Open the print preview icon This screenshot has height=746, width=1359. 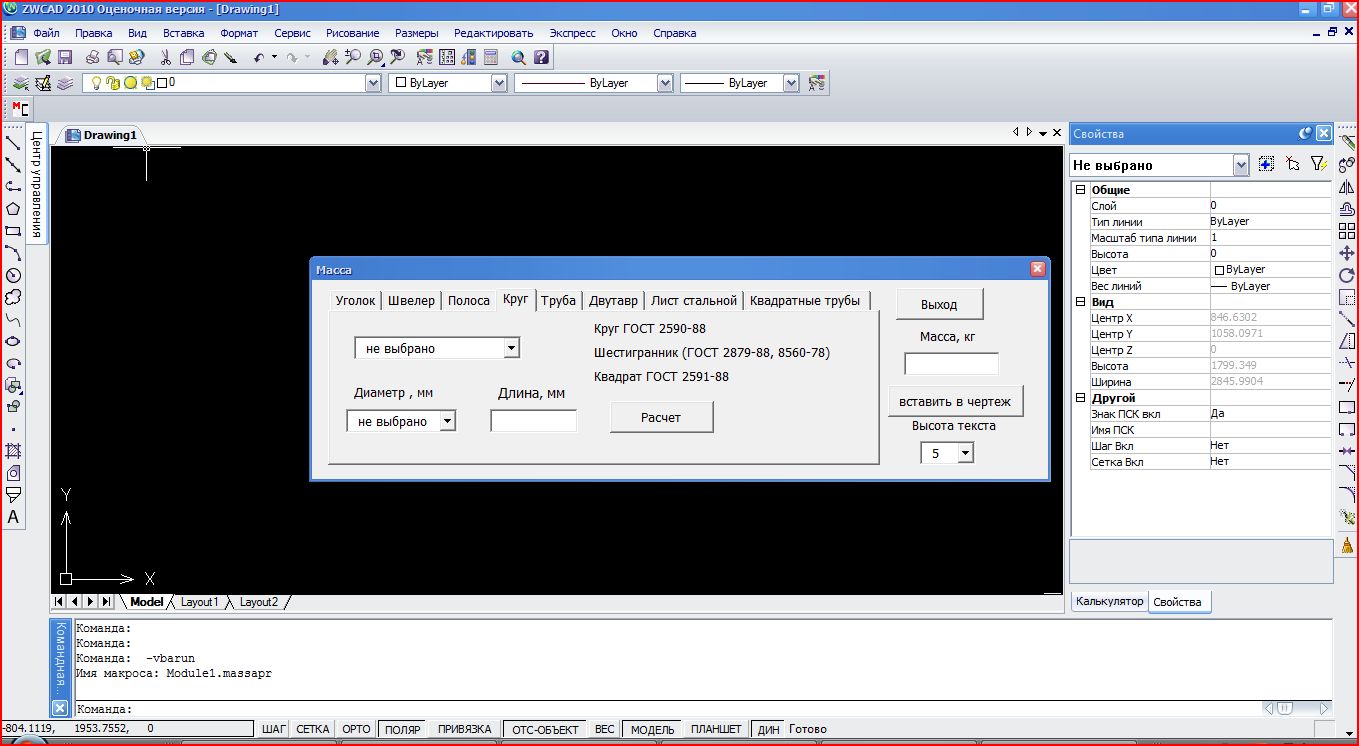point(113,58)
